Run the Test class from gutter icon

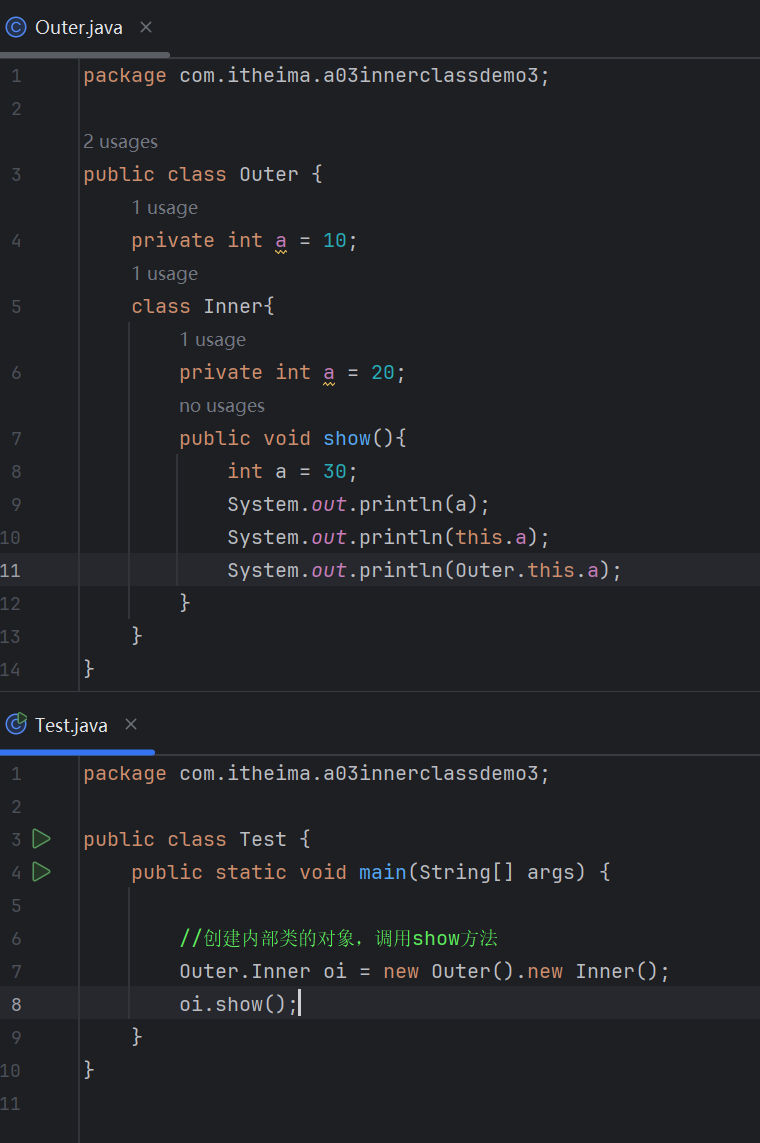click(41, 839)
